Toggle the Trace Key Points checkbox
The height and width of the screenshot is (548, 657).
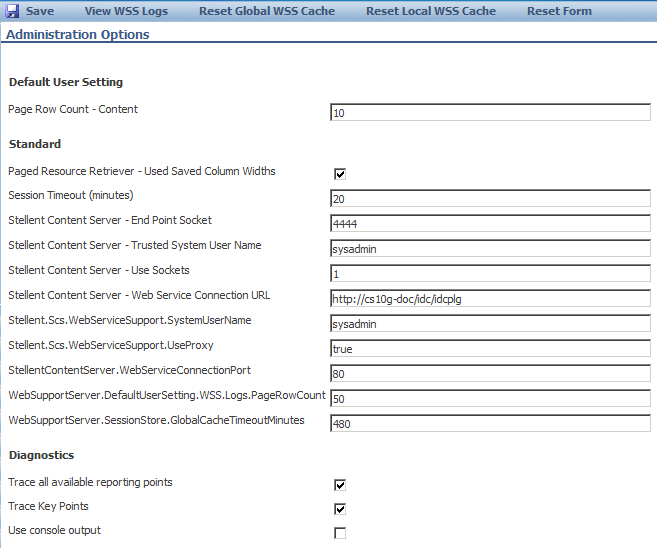pos(340,509)
